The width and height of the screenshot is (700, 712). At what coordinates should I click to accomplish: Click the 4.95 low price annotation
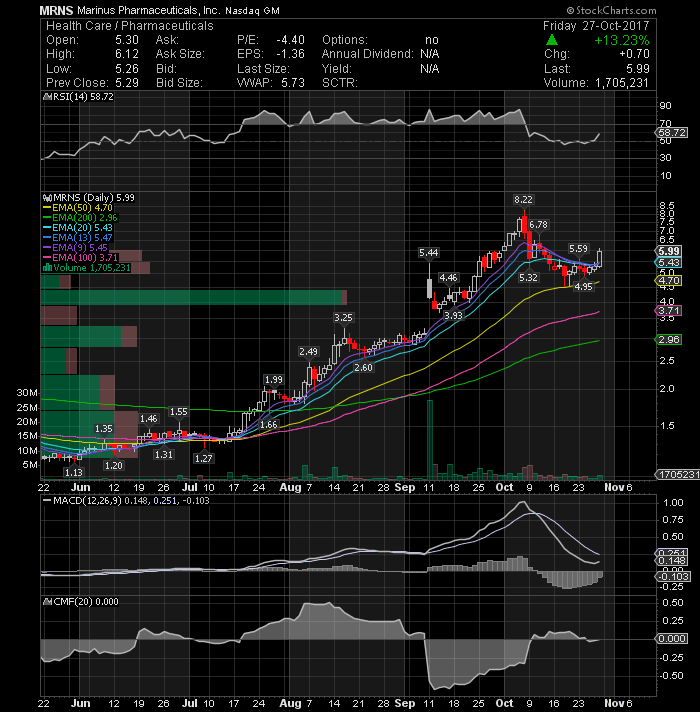pos(583,287)
